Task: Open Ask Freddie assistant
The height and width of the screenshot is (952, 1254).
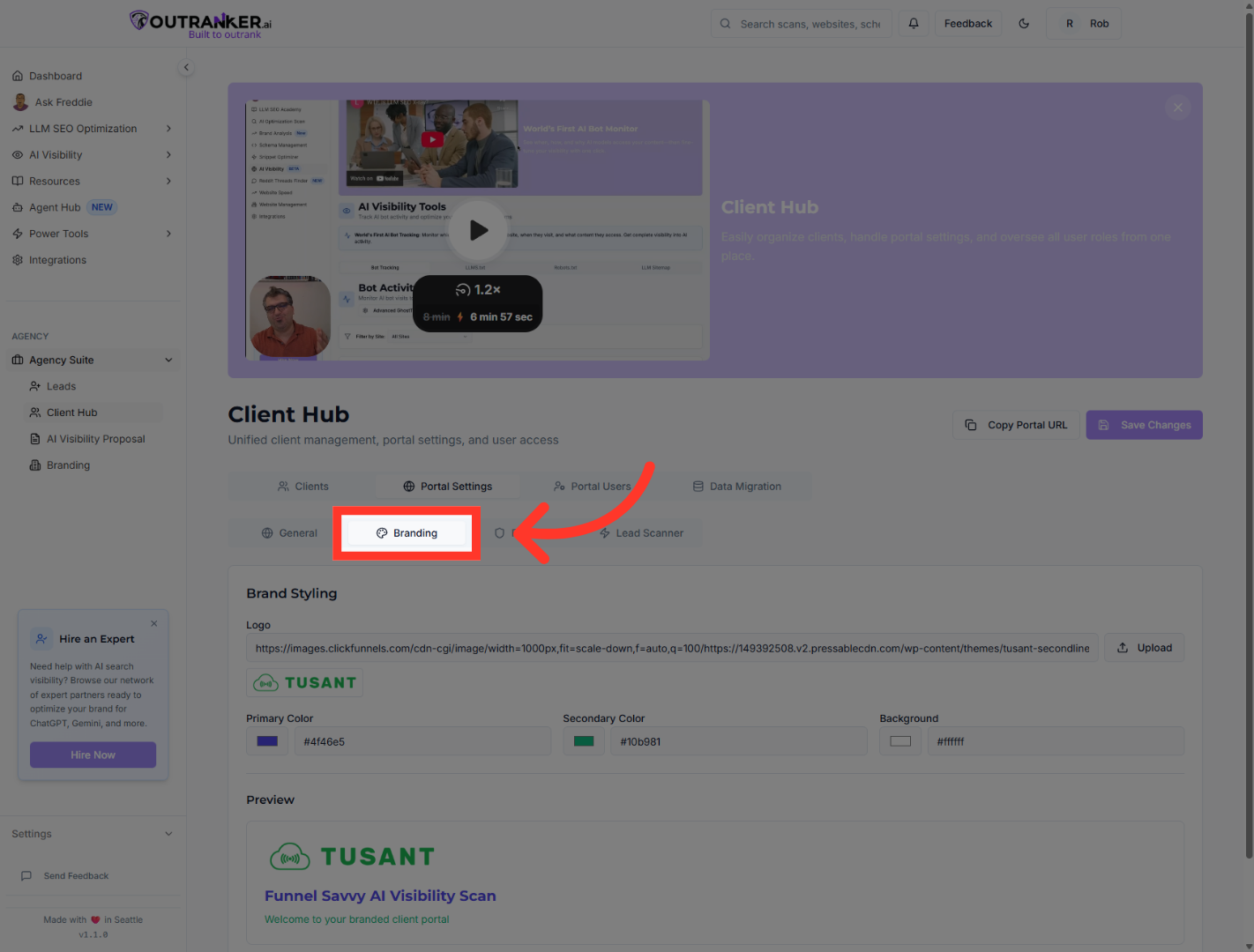Action: (x=63, y=102)
